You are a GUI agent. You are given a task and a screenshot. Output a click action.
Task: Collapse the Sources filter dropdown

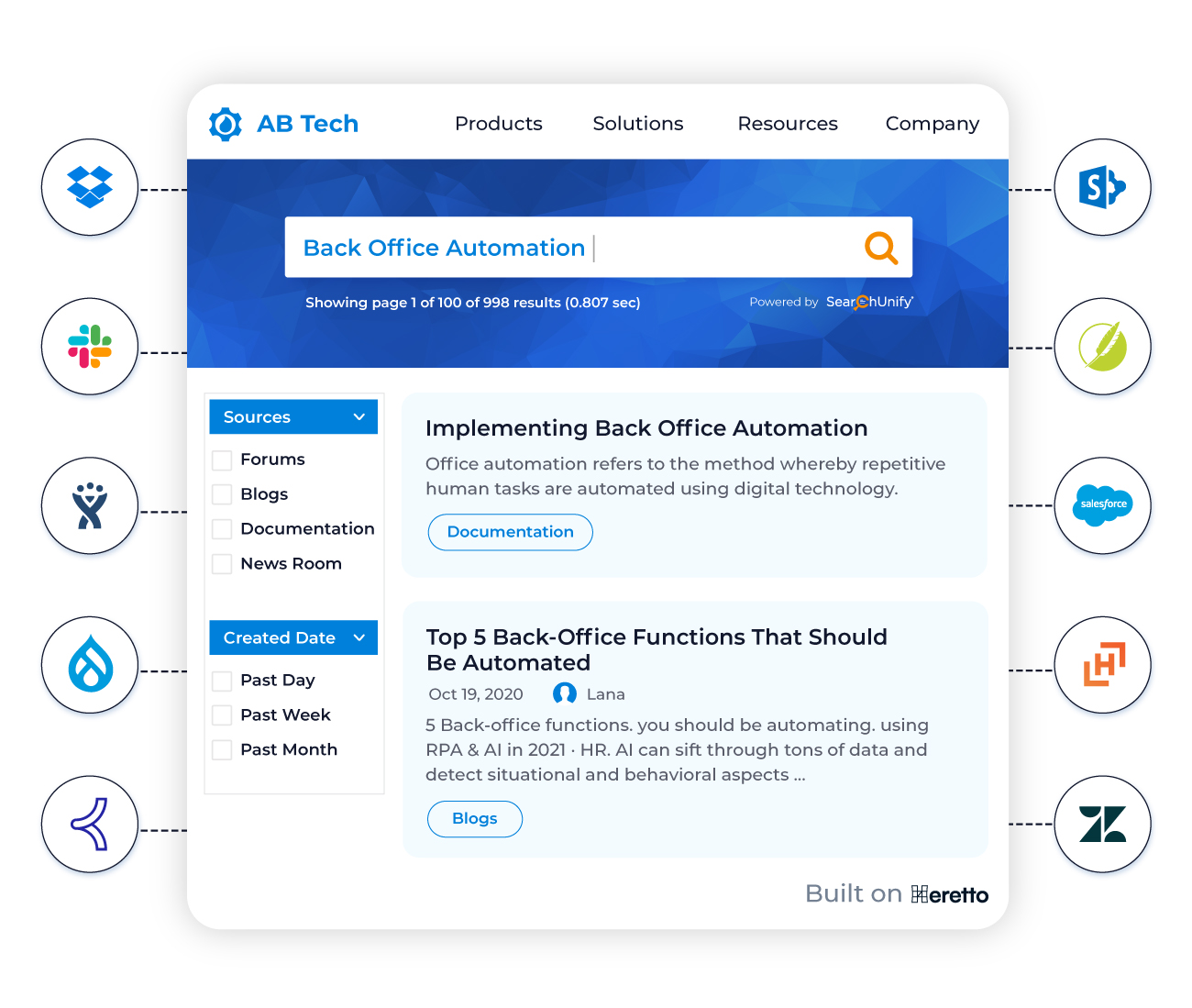click(x=293, y=416)
